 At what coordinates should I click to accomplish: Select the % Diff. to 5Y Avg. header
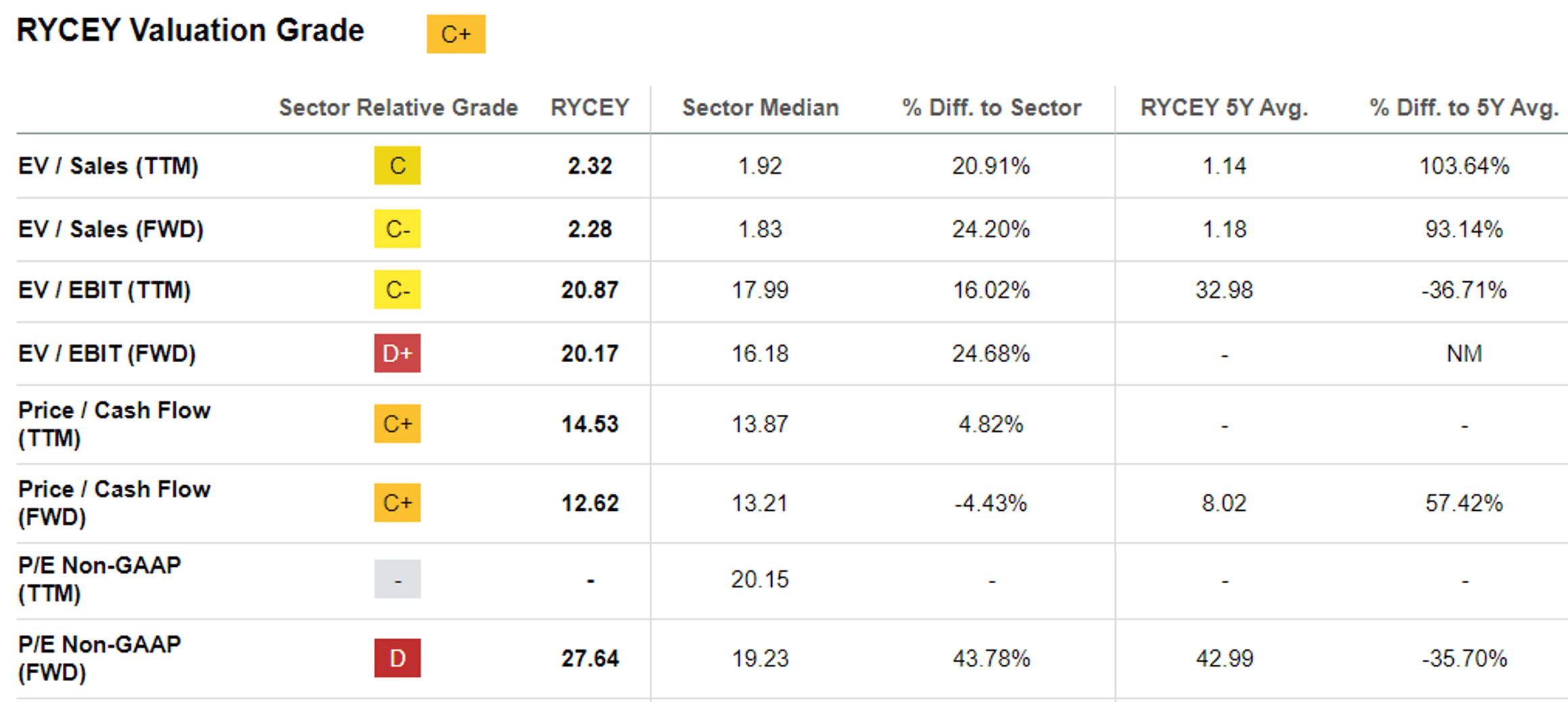1464,107
